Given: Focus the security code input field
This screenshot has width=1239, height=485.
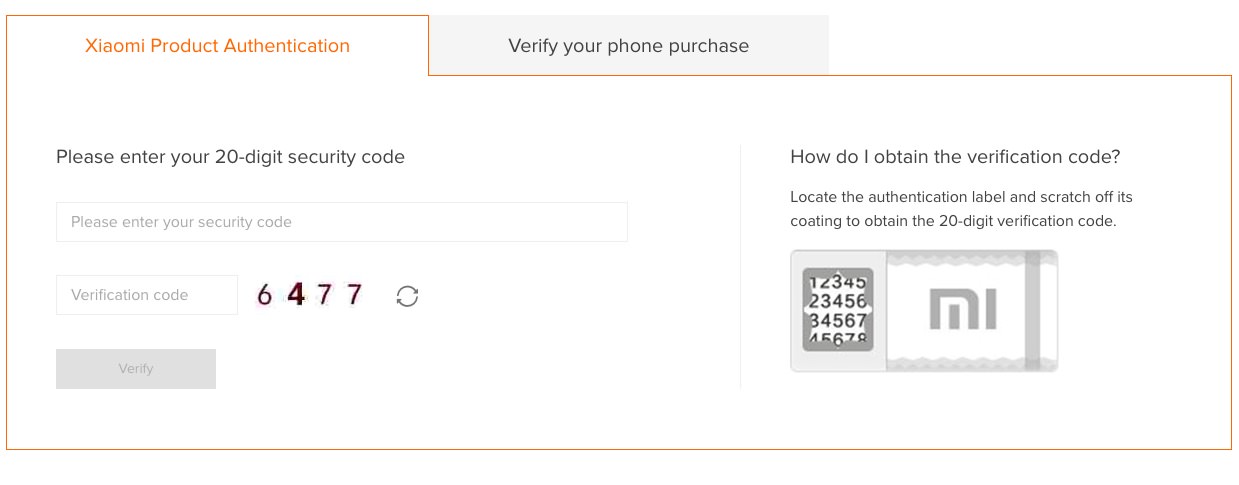Looking at the screenshot, I should click(341, 222).
